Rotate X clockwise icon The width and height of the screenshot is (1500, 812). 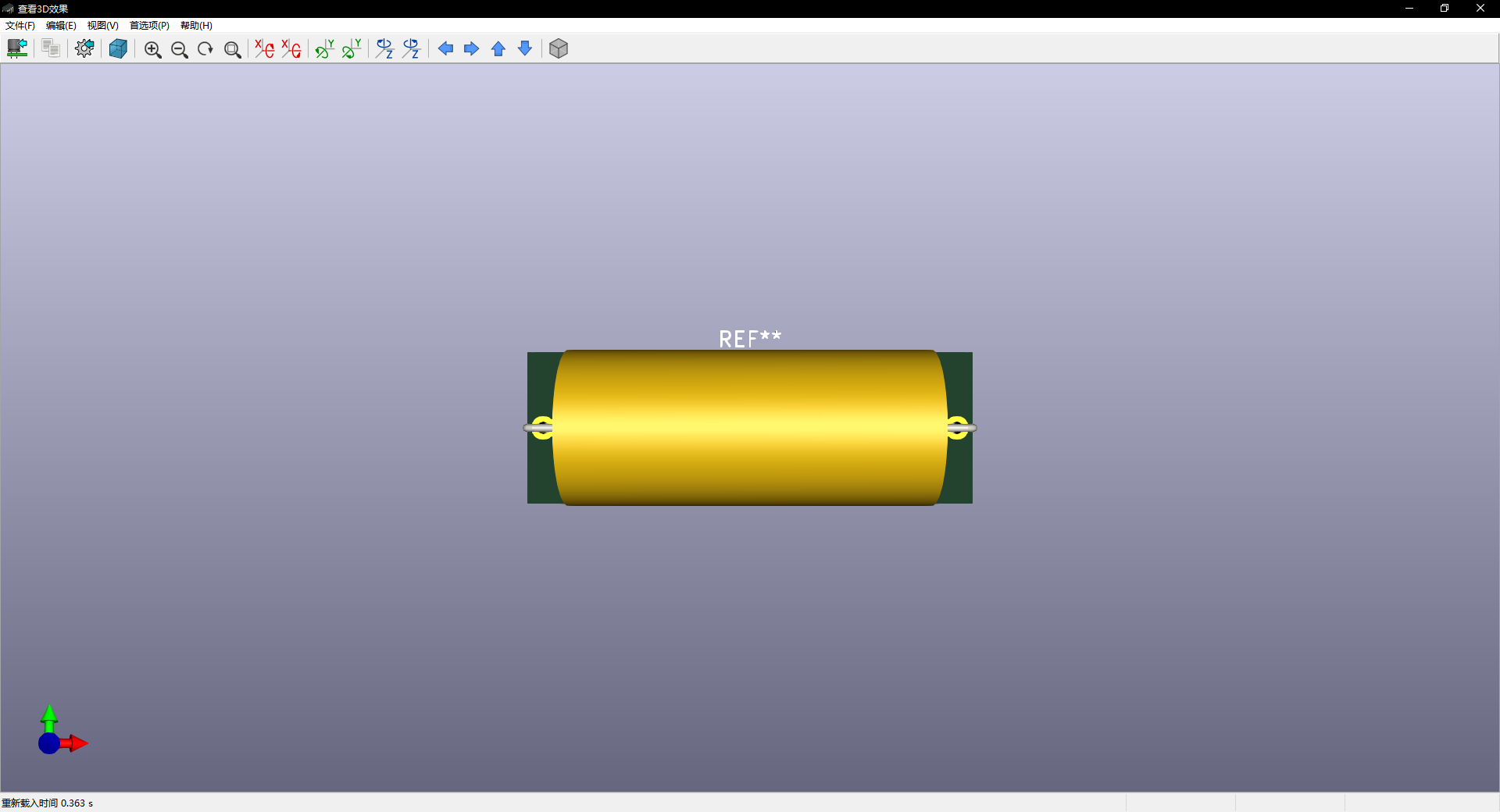point(265,49)
